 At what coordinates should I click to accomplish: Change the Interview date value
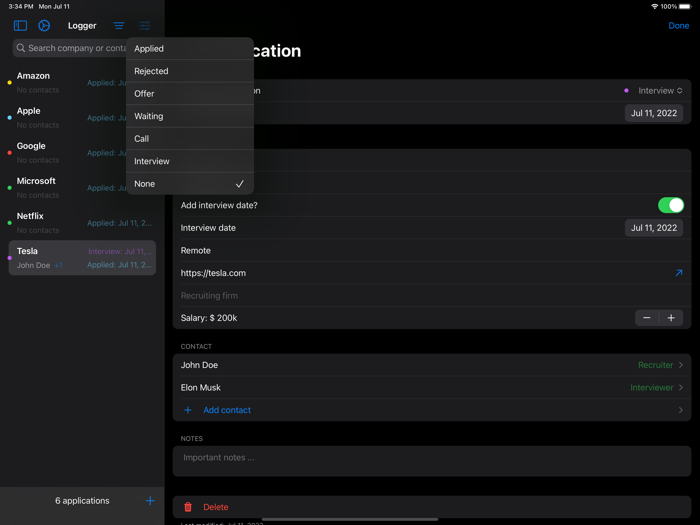click(654, 228)
